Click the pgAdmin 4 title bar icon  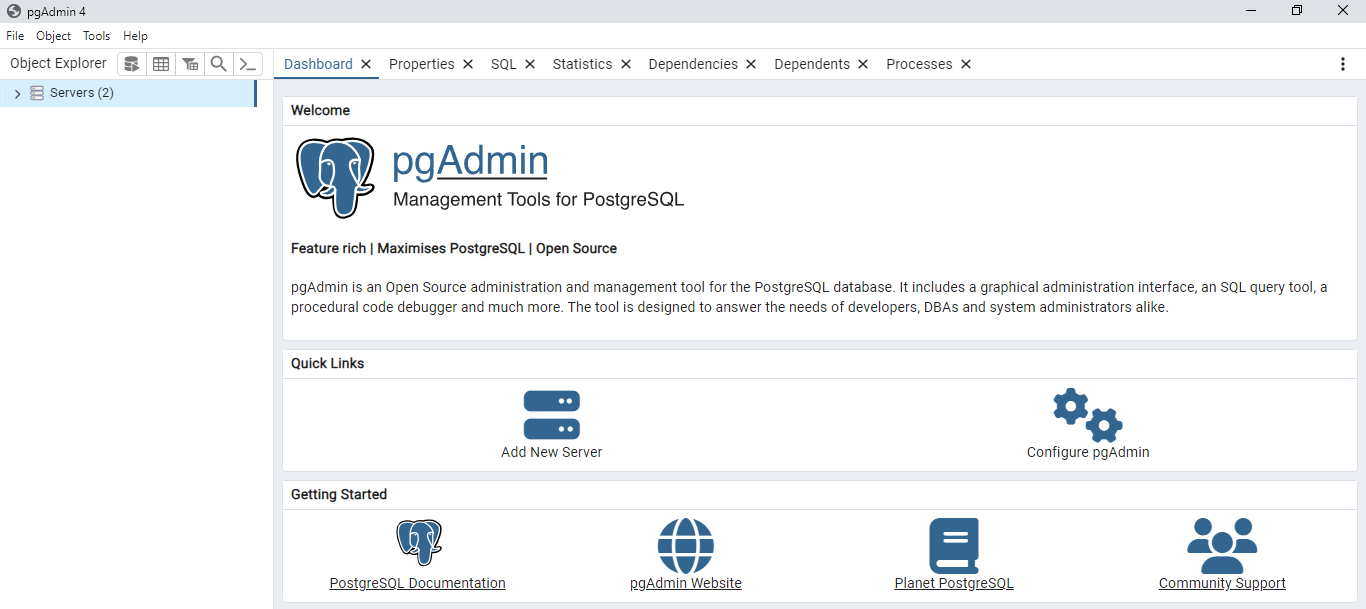point(14,11)
